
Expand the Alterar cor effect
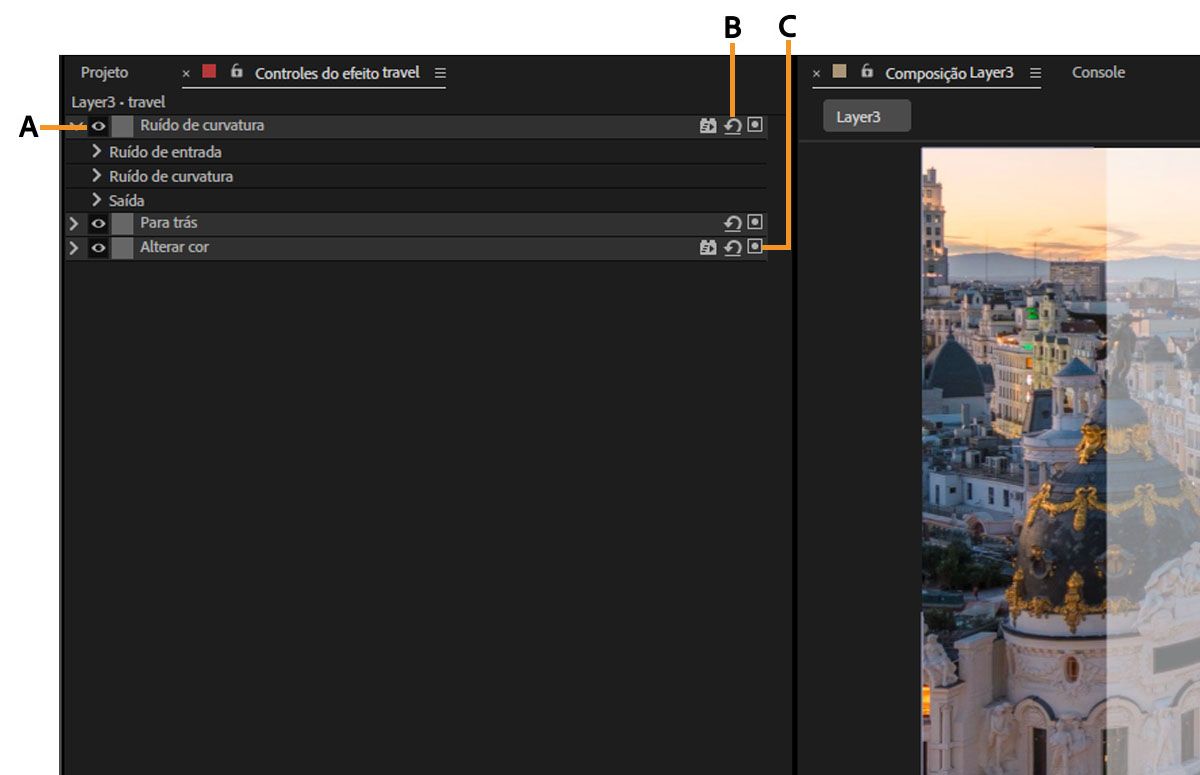coord(73,247)
